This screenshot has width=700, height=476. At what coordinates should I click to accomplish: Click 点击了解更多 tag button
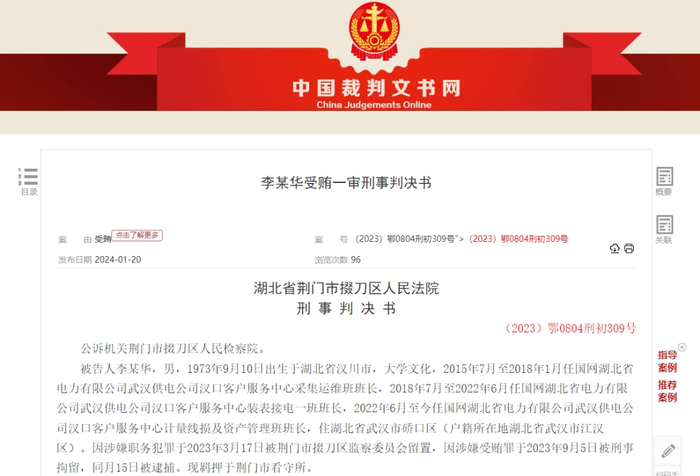point(137,235)
